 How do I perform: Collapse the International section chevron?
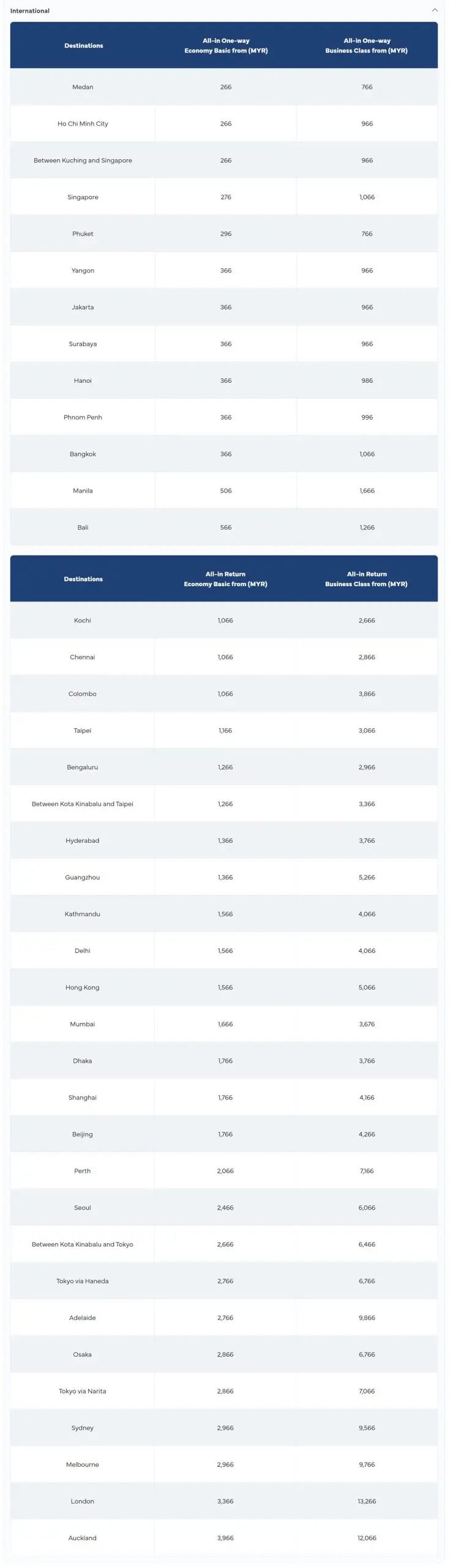click(x=435, y=10)
